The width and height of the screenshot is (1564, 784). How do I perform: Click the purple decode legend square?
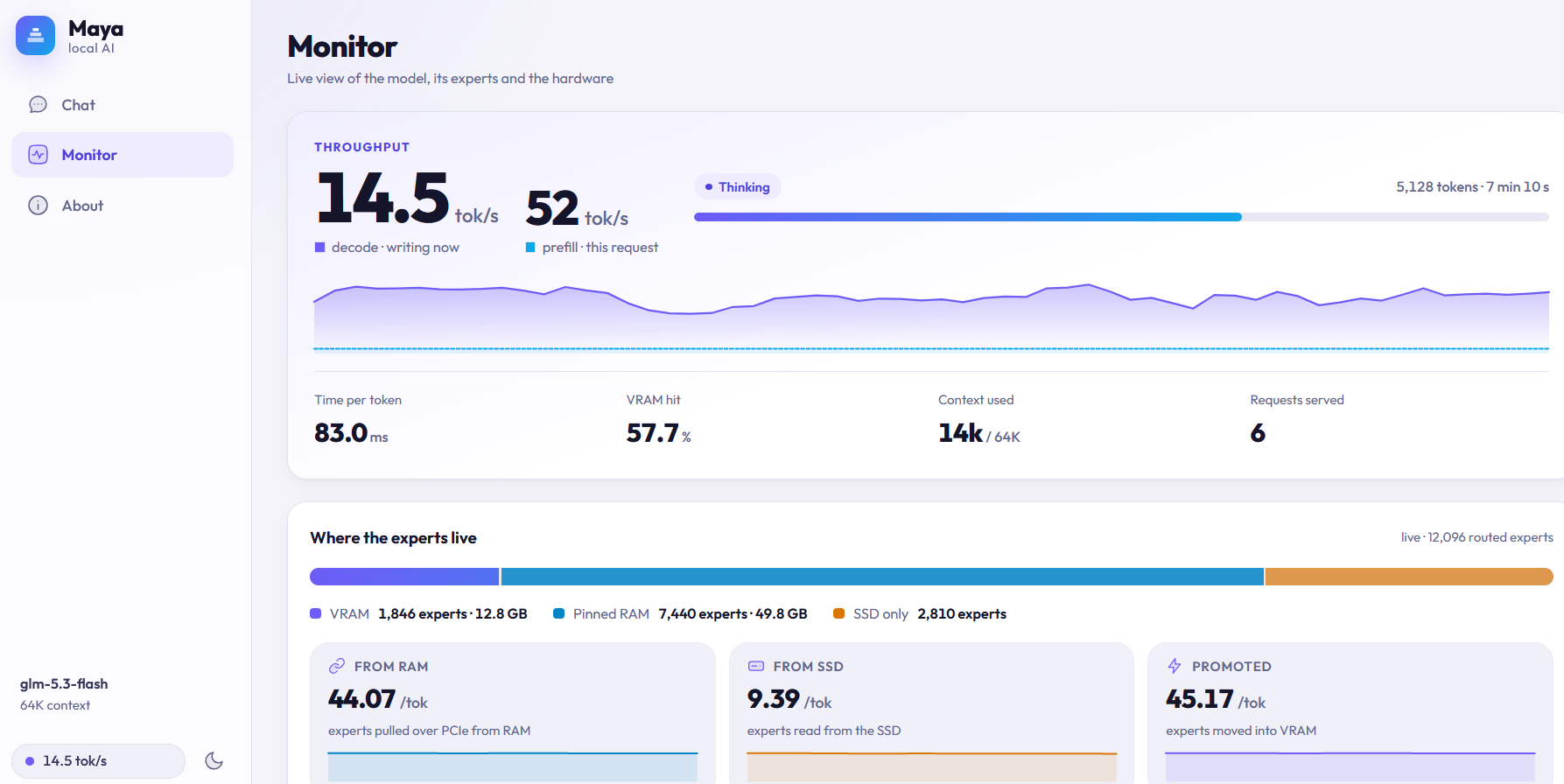click(x=320, y=248)
